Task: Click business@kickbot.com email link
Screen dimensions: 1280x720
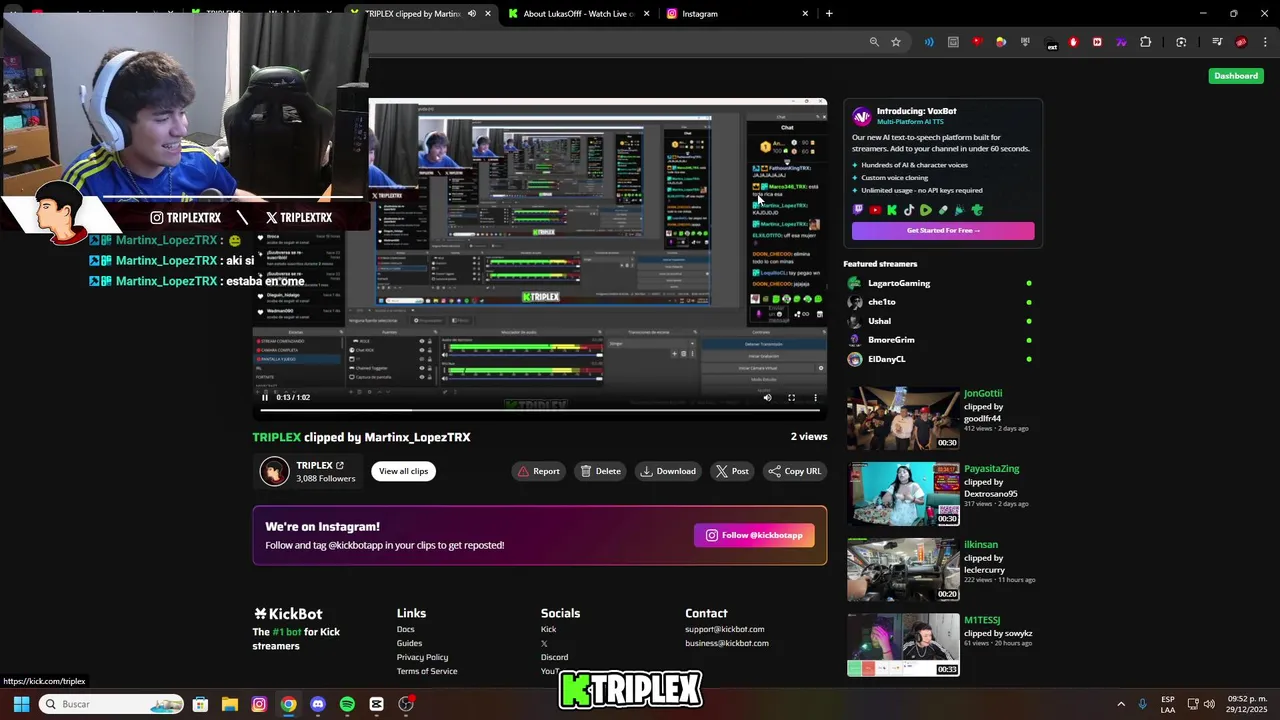Action: click(727, 643)
